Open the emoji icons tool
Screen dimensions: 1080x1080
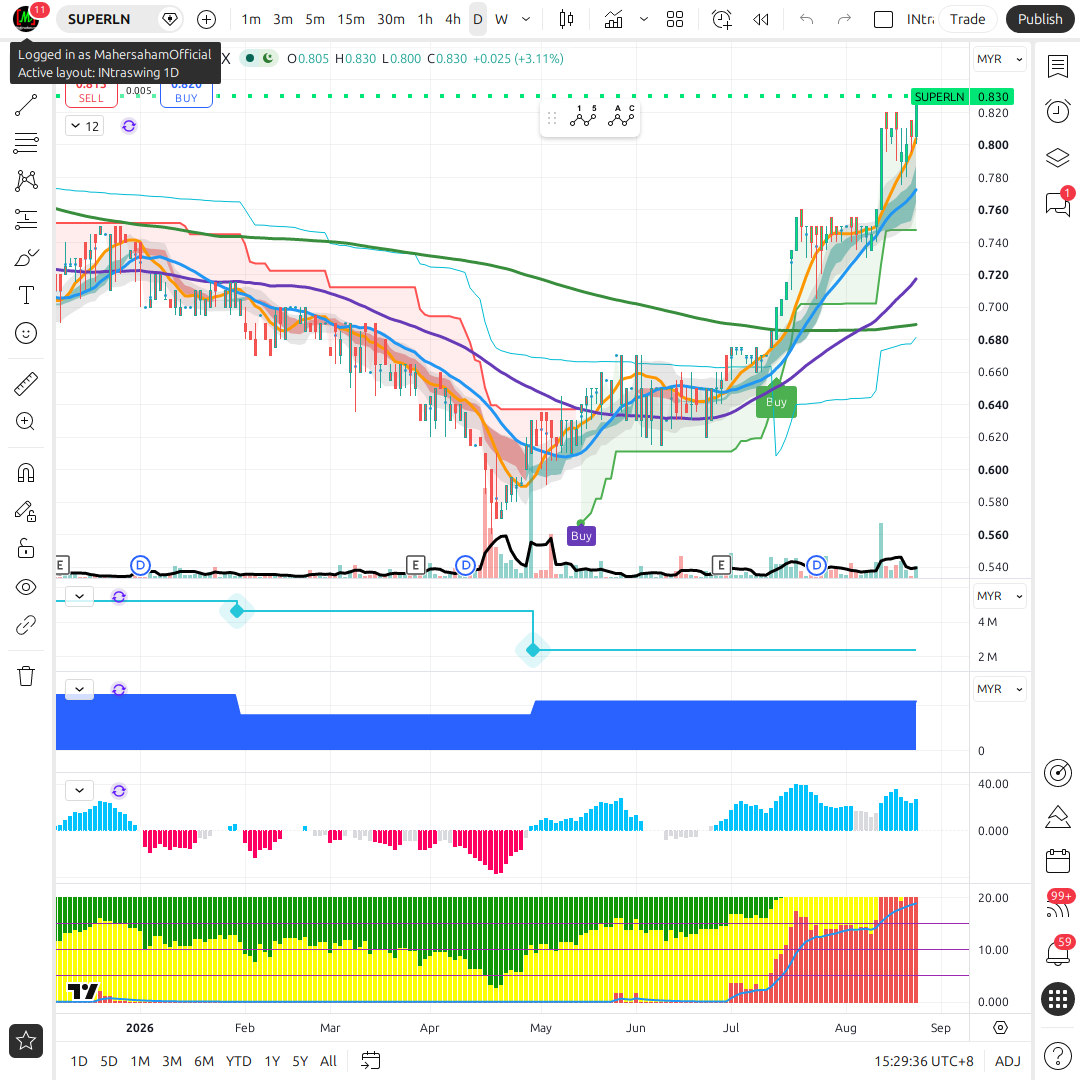click(x=25, y=333)
